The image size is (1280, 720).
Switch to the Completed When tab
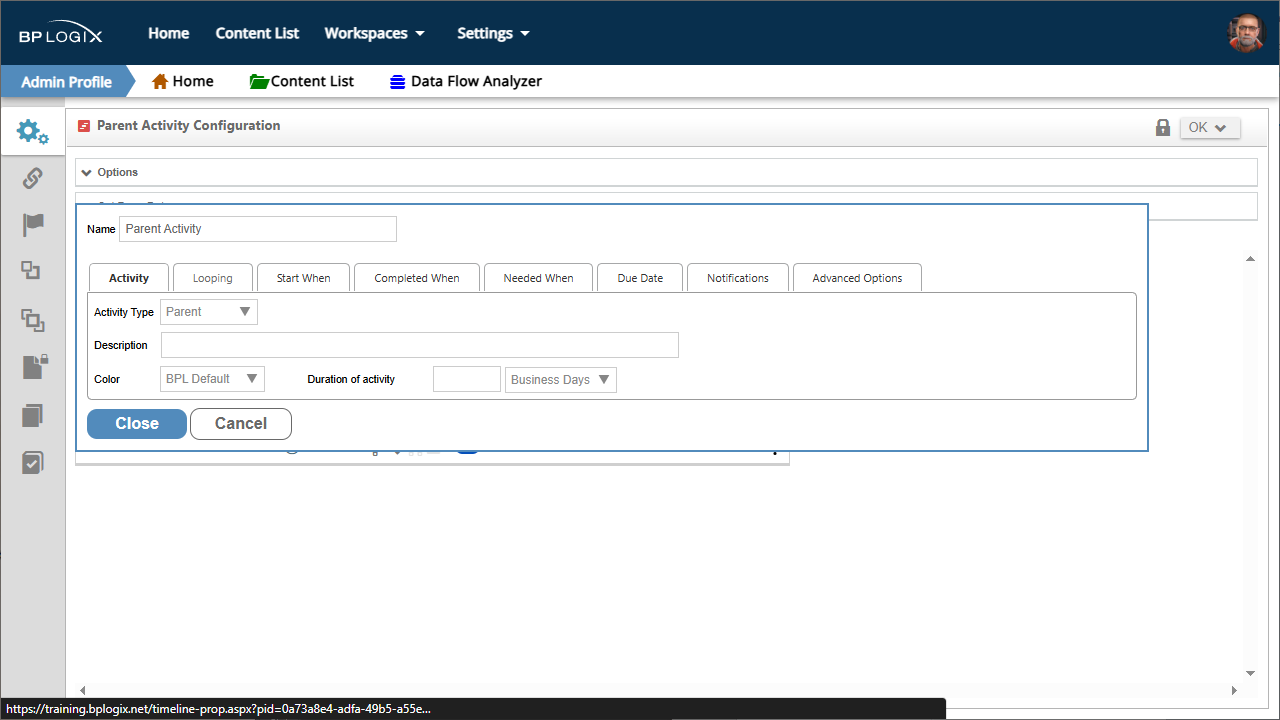coord(417,278)
